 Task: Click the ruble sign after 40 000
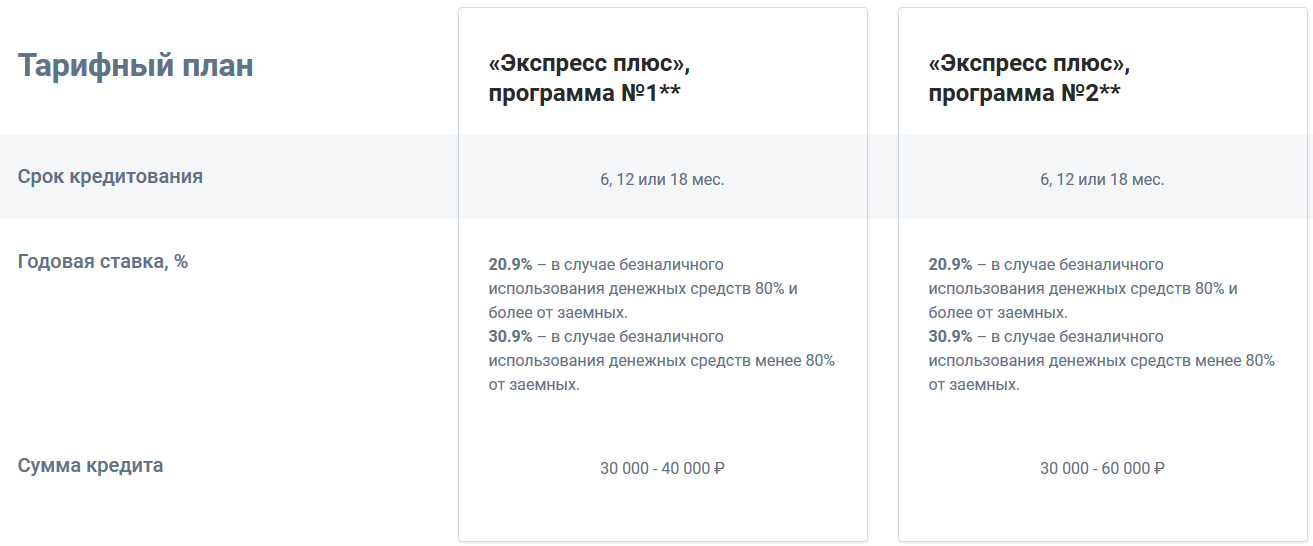[x=719, y=469]
